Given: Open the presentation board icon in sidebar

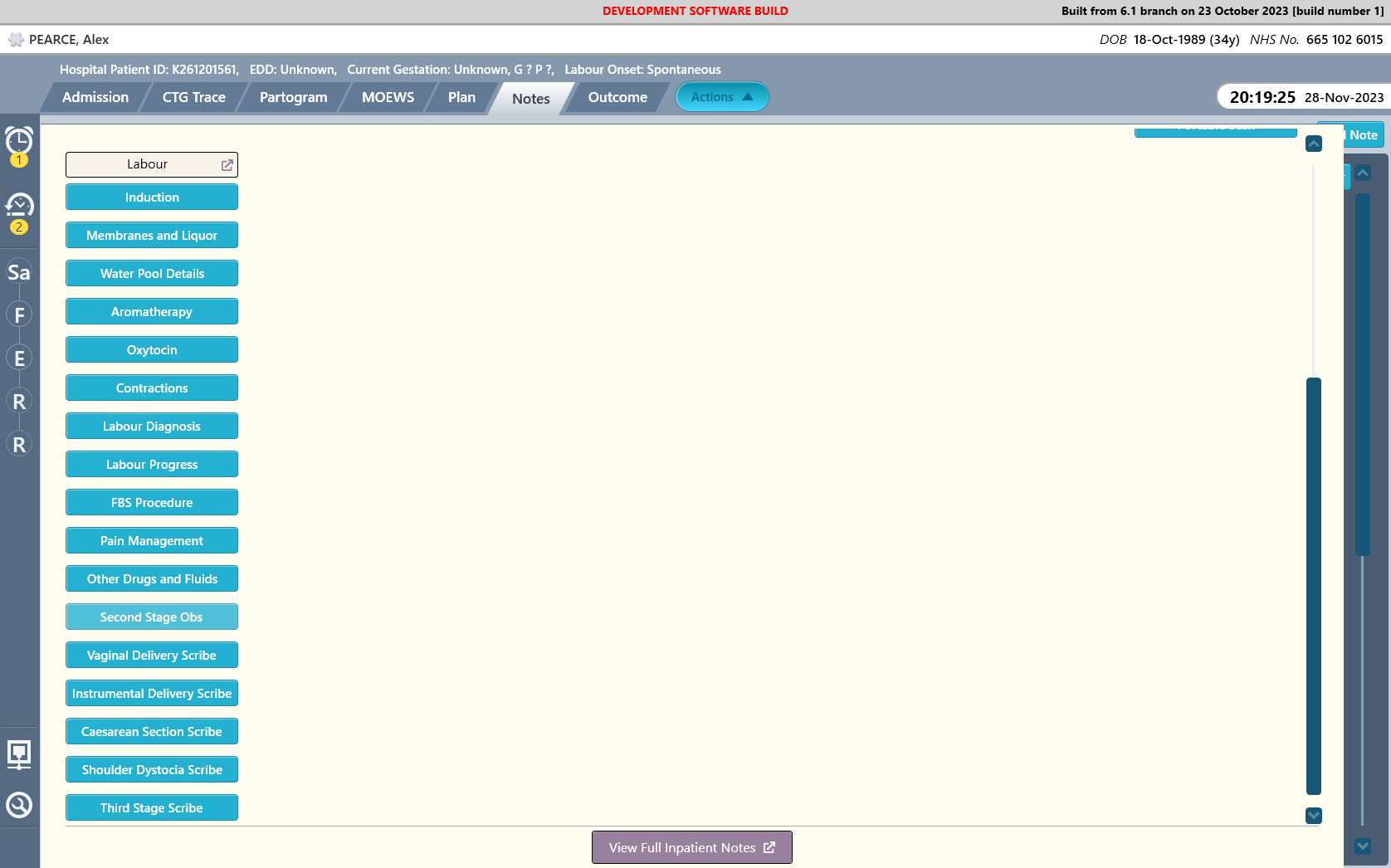Looking at the screenshot, I should tap(19, 754).
